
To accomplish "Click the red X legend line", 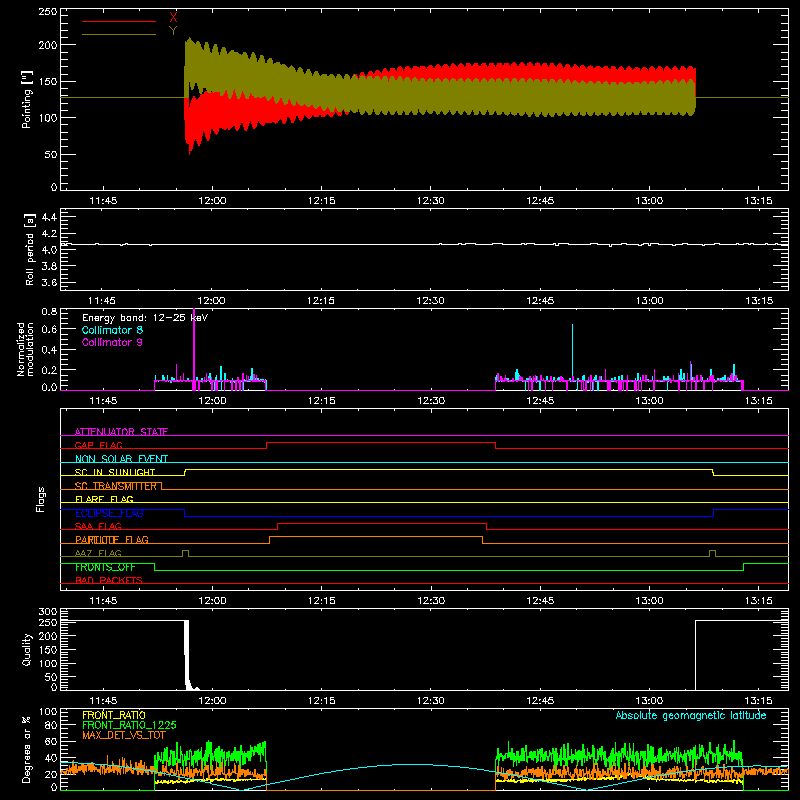I will pyautogui.click(x=119, y=21).
